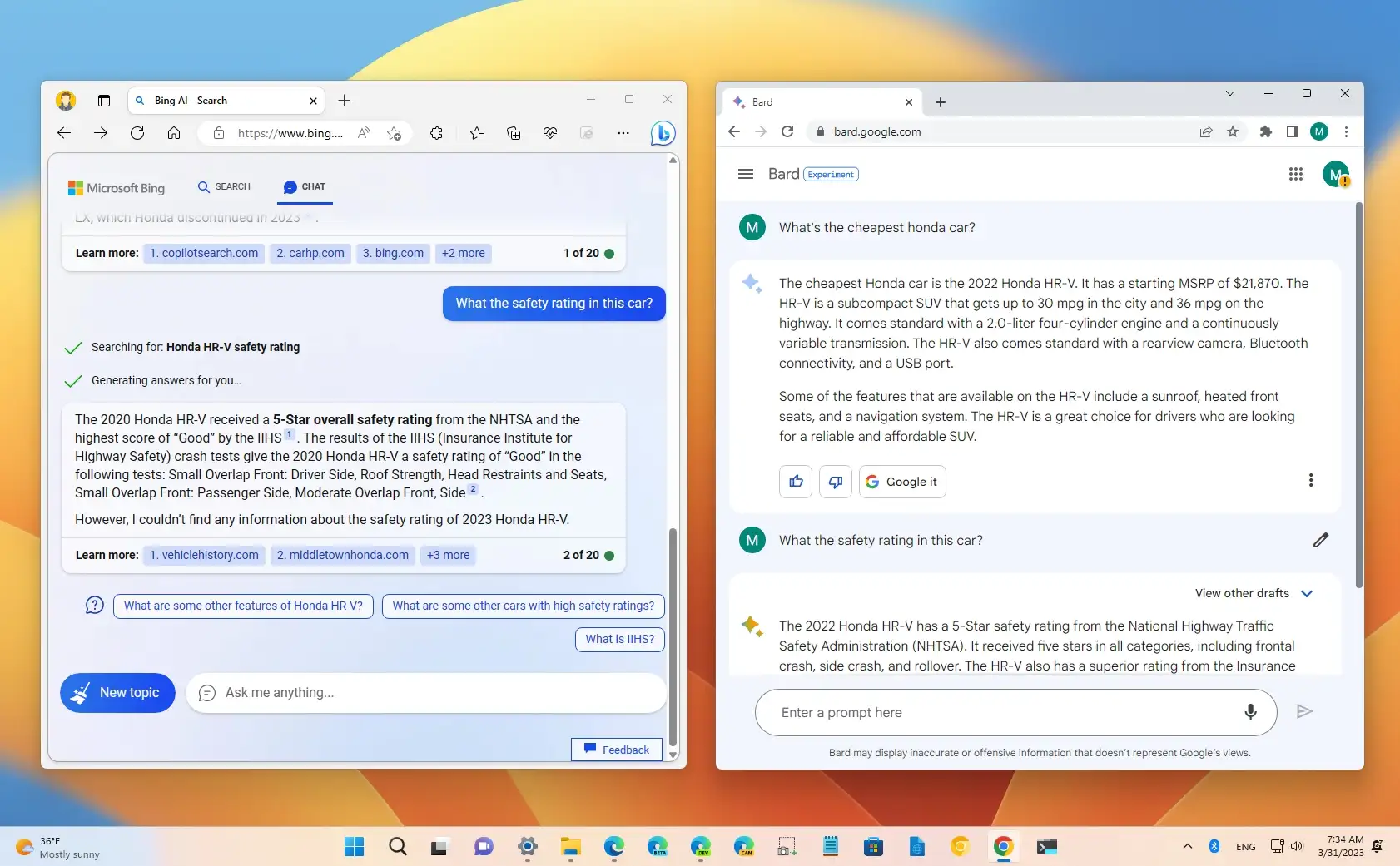Open Bard's hamburger menu
Image resolution: width=1400 pixels, height=866 pixels.
(744, 174)
